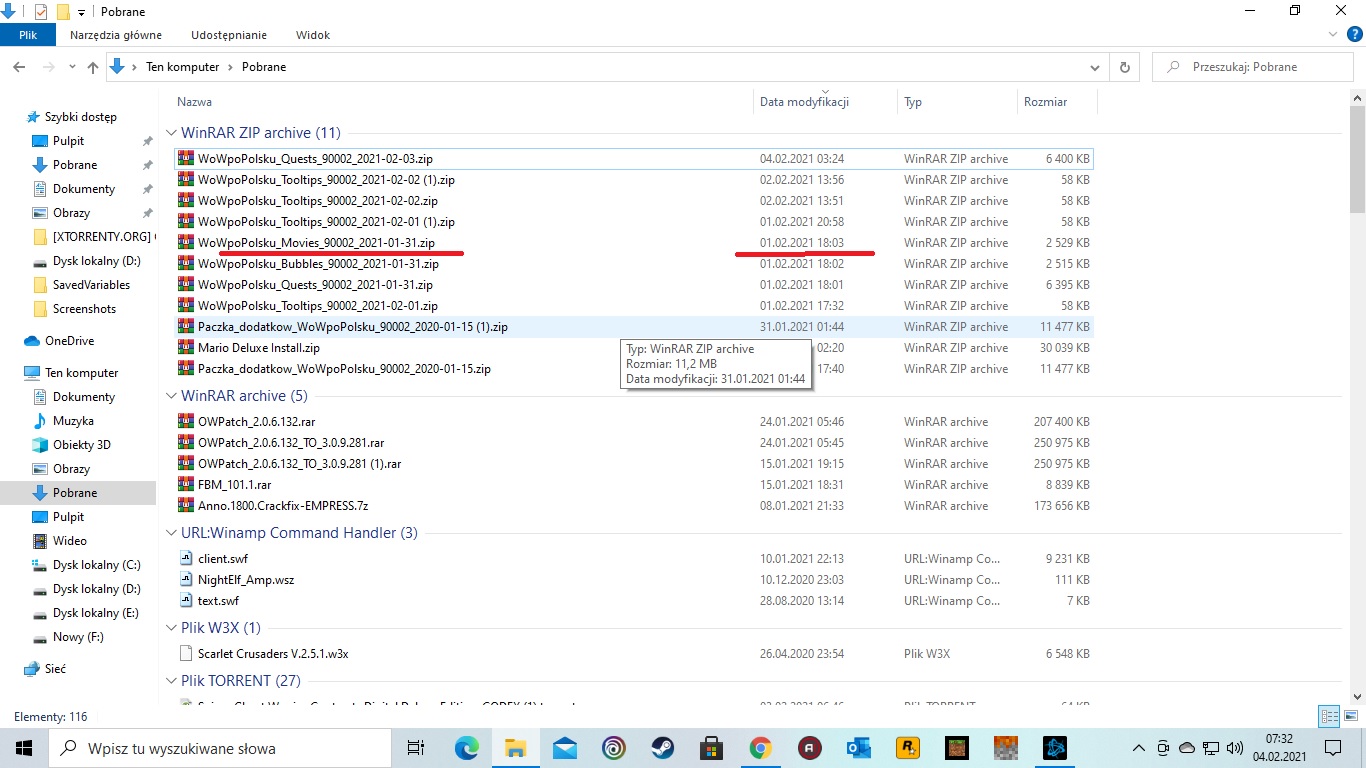Click the refresh button beside the address bar
The image size is (1366, 768).
(1125, 67)
